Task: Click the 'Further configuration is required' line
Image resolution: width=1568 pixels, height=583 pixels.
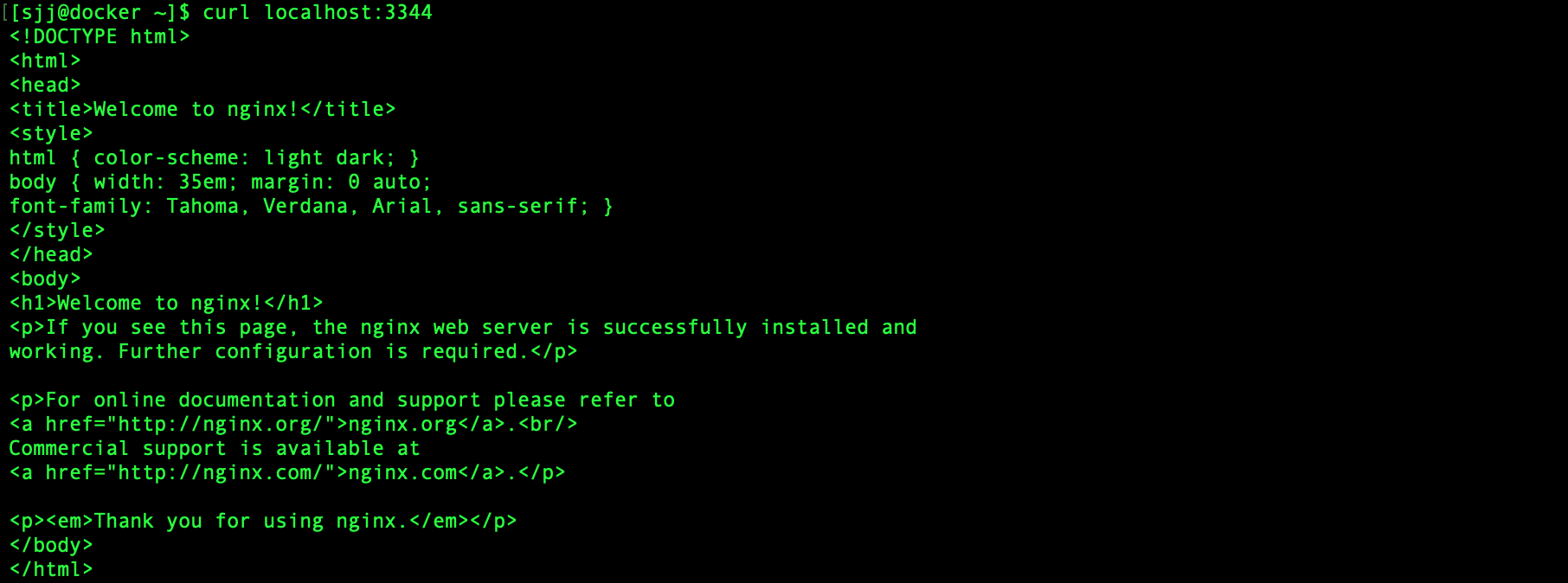Action: tap(292, 351)
